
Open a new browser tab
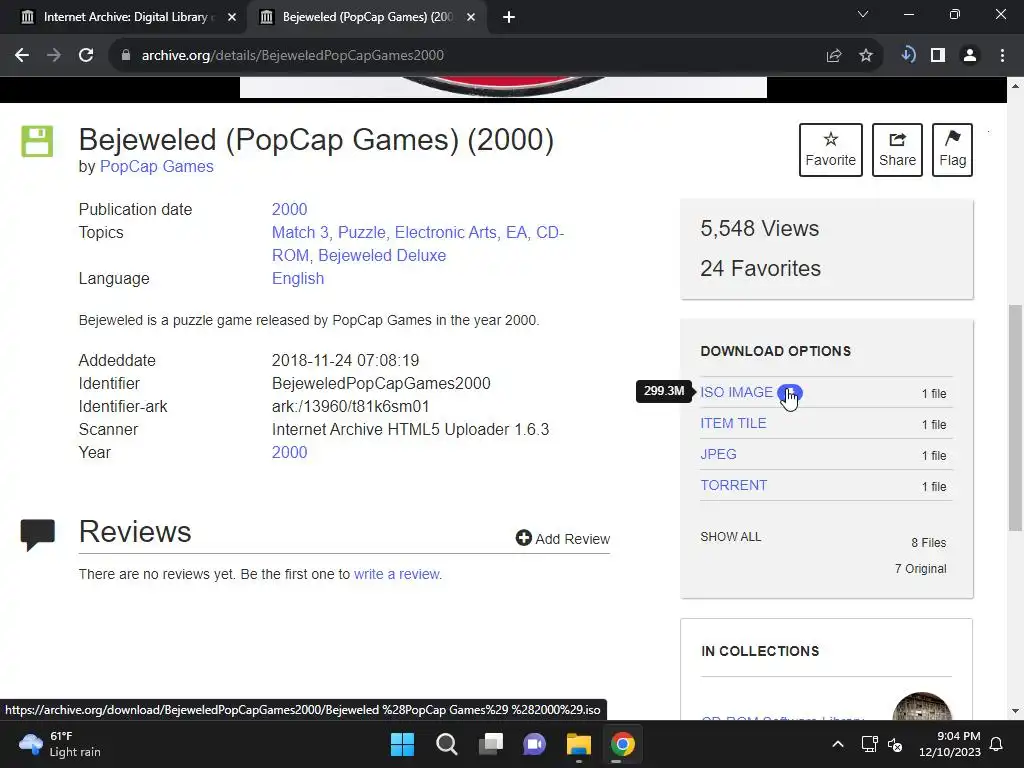pos(509,18)
